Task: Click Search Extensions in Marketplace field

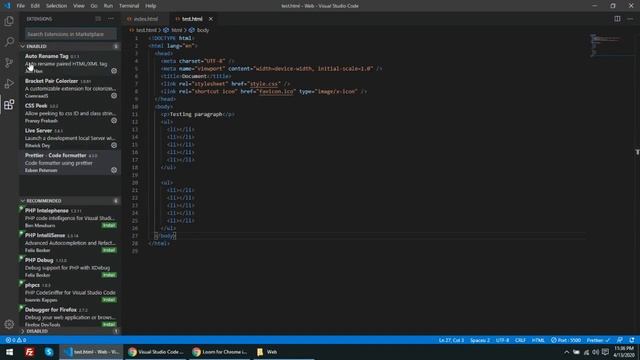Action: click(71, 34)
